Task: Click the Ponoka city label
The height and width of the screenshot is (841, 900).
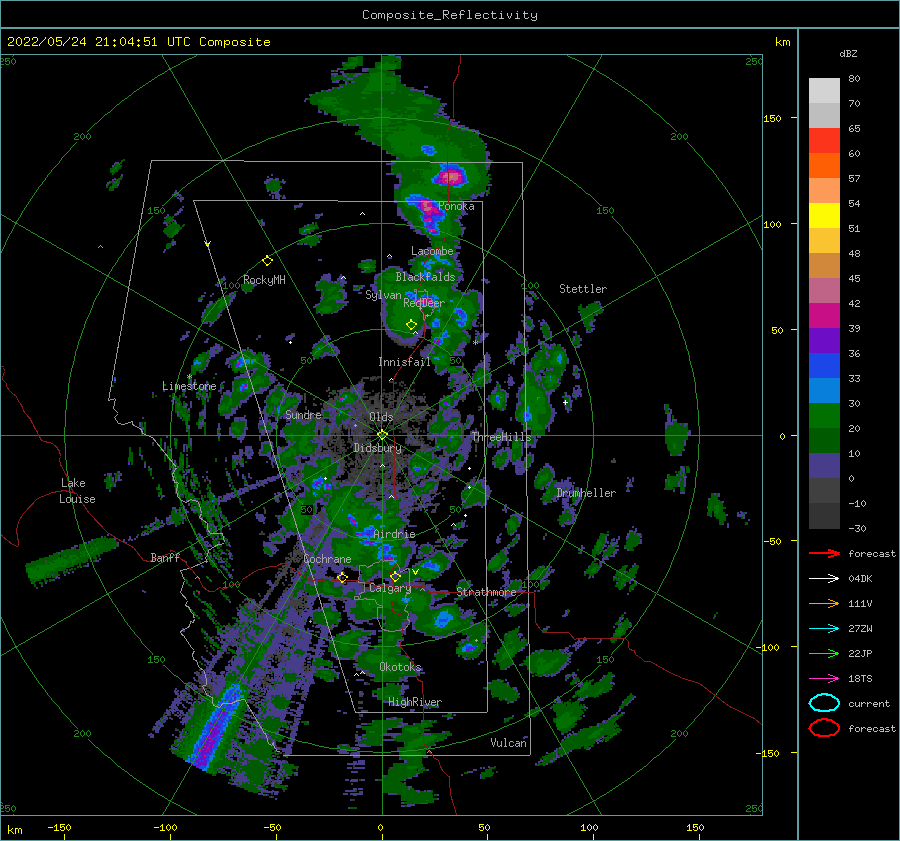Action: tap(456, 206)
